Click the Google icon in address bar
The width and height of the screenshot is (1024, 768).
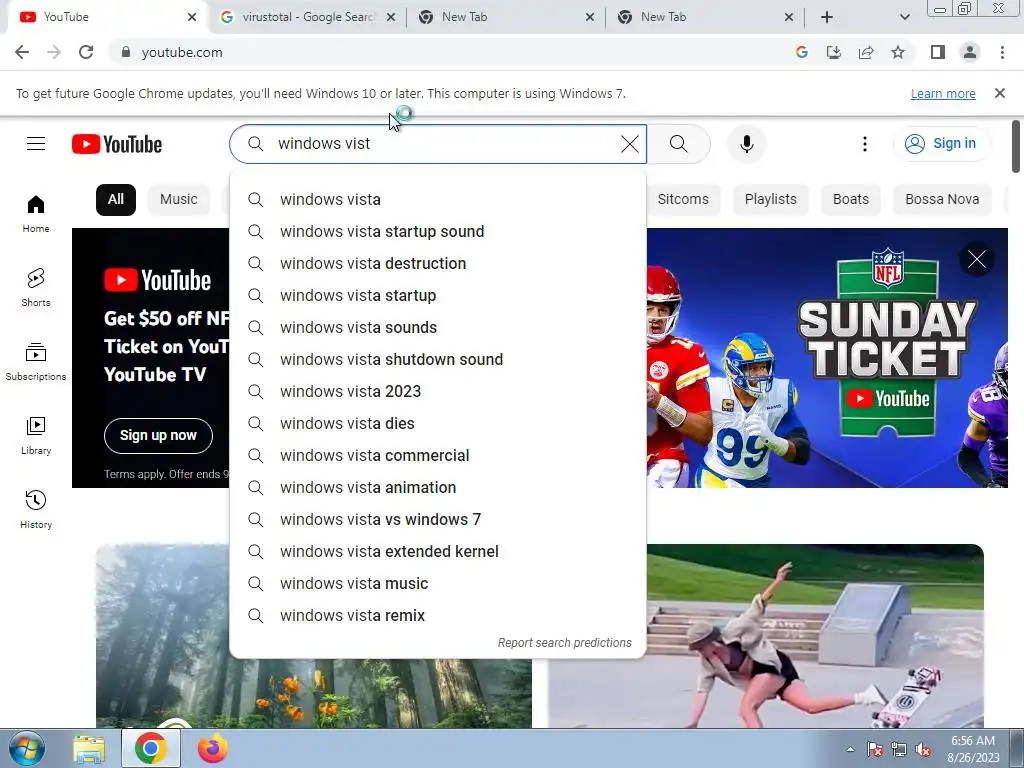(802, 52)
